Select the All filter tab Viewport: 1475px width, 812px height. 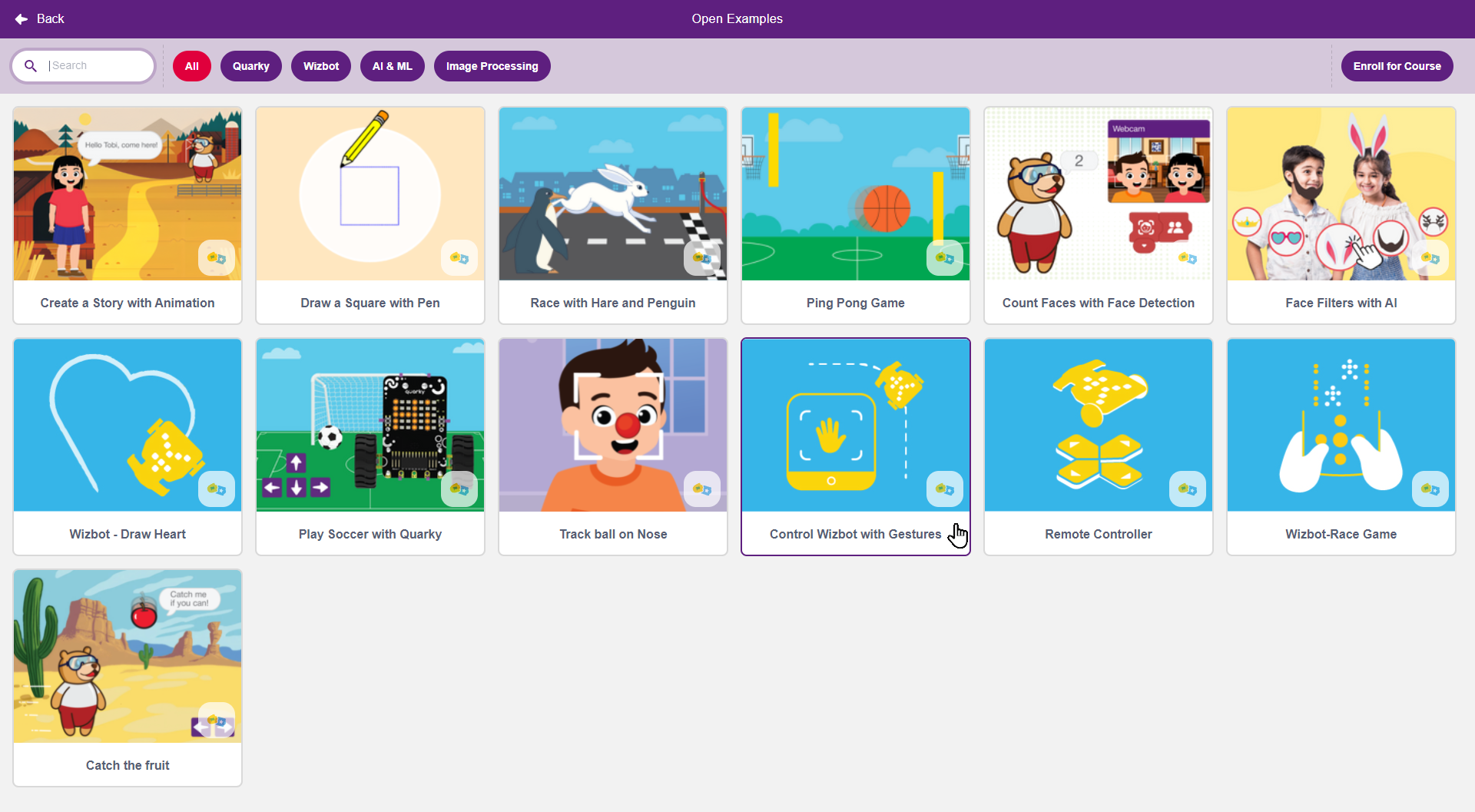pyautogui.click(x=192, y=66)
